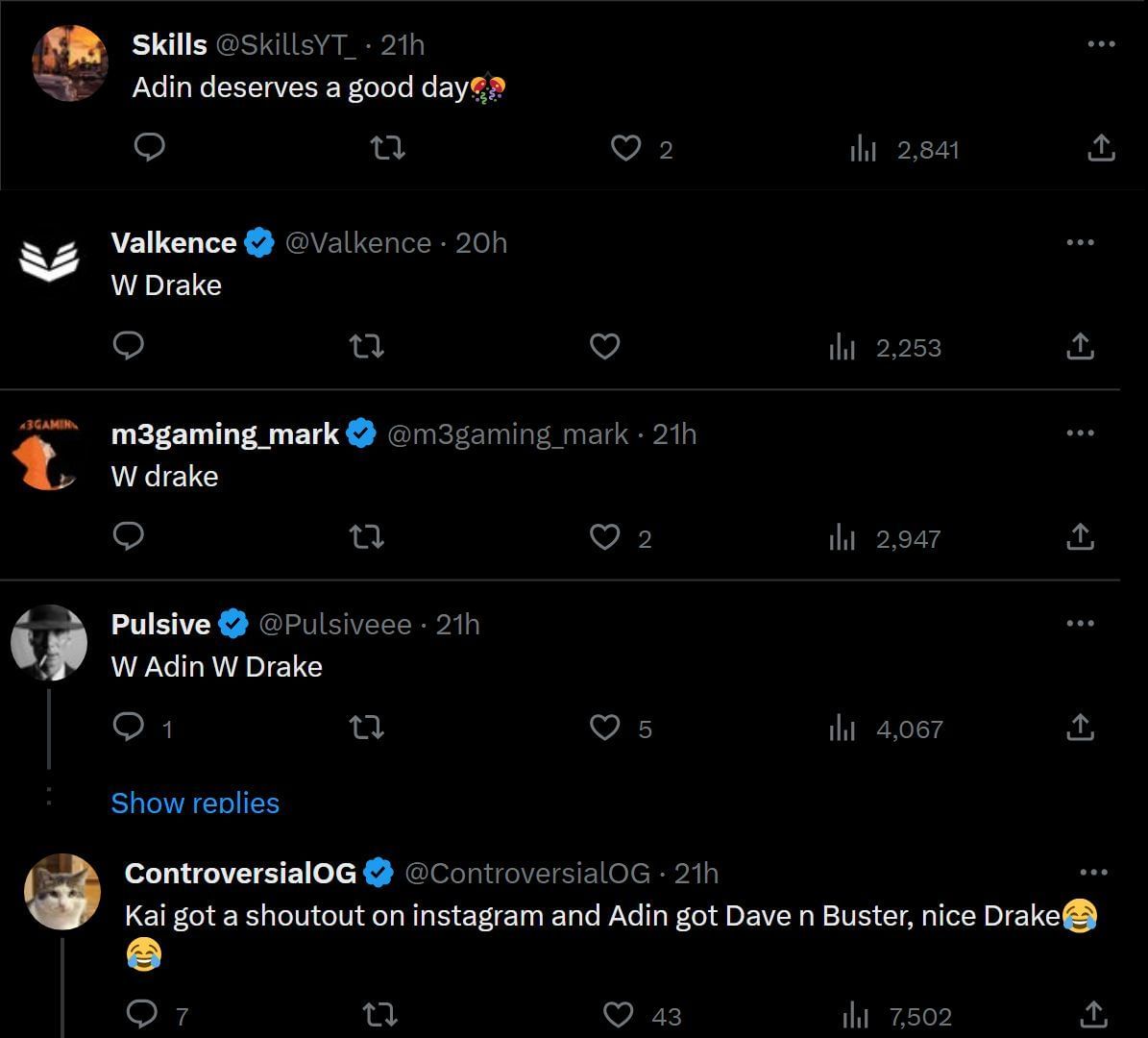The height and width of the screenshot is (1038, 1148).
Task: Expand Show replies under Pulsive's tweet
Action: click(x=195, y=803)
